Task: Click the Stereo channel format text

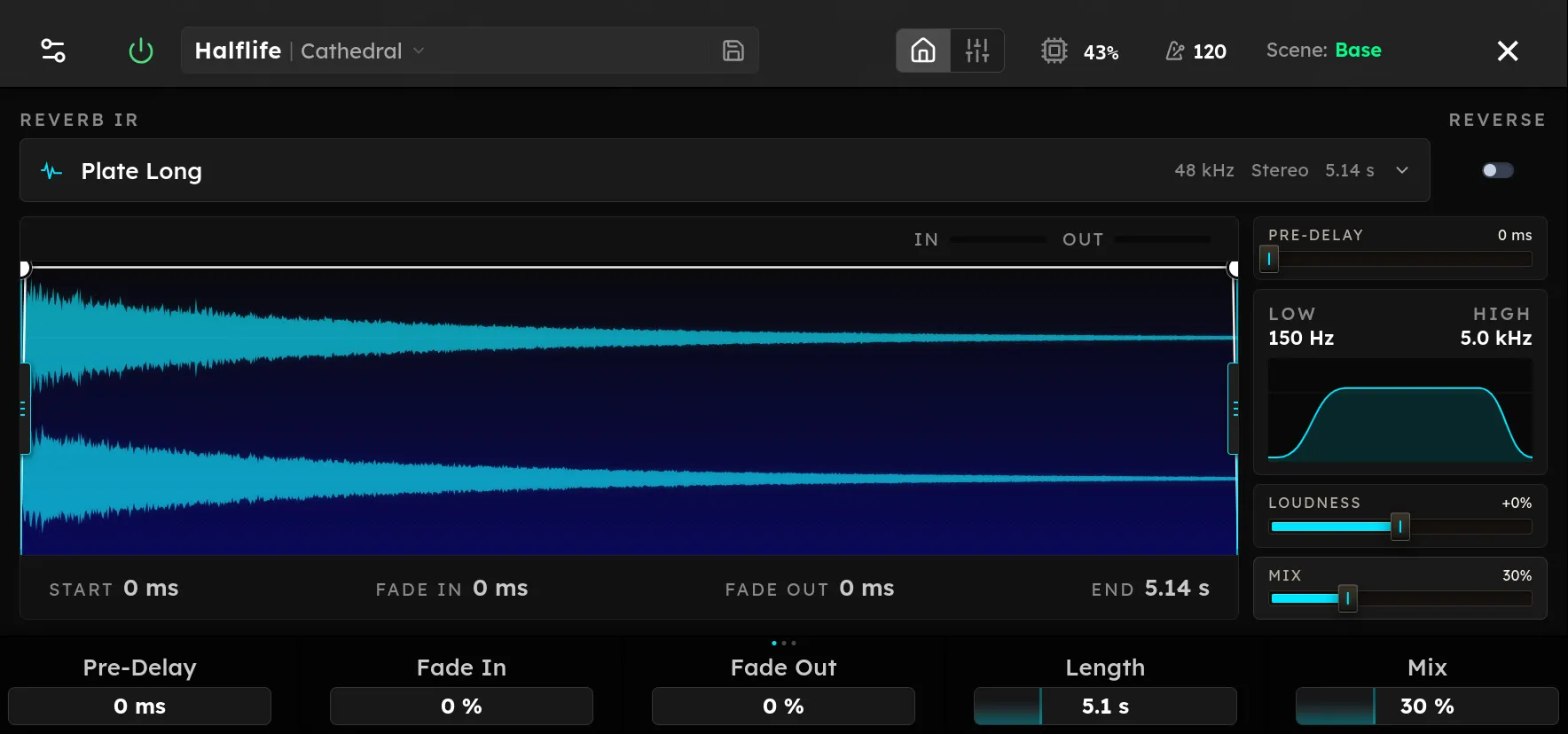Action: (x=1280, y=170)
